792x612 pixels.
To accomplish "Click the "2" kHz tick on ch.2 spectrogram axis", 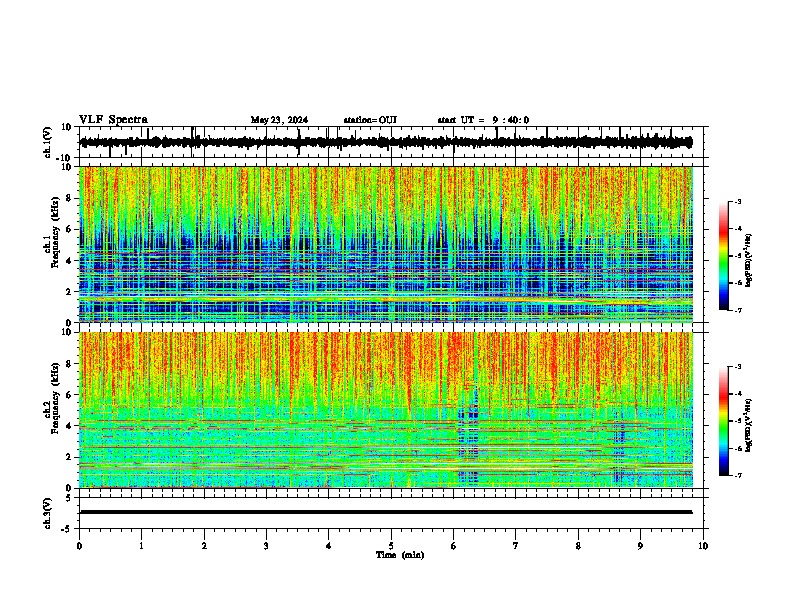I will click(70, 457).
